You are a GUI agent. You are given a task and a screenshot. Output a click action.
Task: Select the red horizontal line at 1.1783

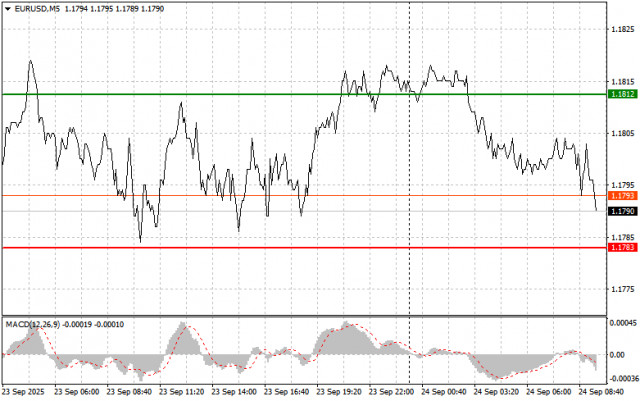tap(304, 247)
